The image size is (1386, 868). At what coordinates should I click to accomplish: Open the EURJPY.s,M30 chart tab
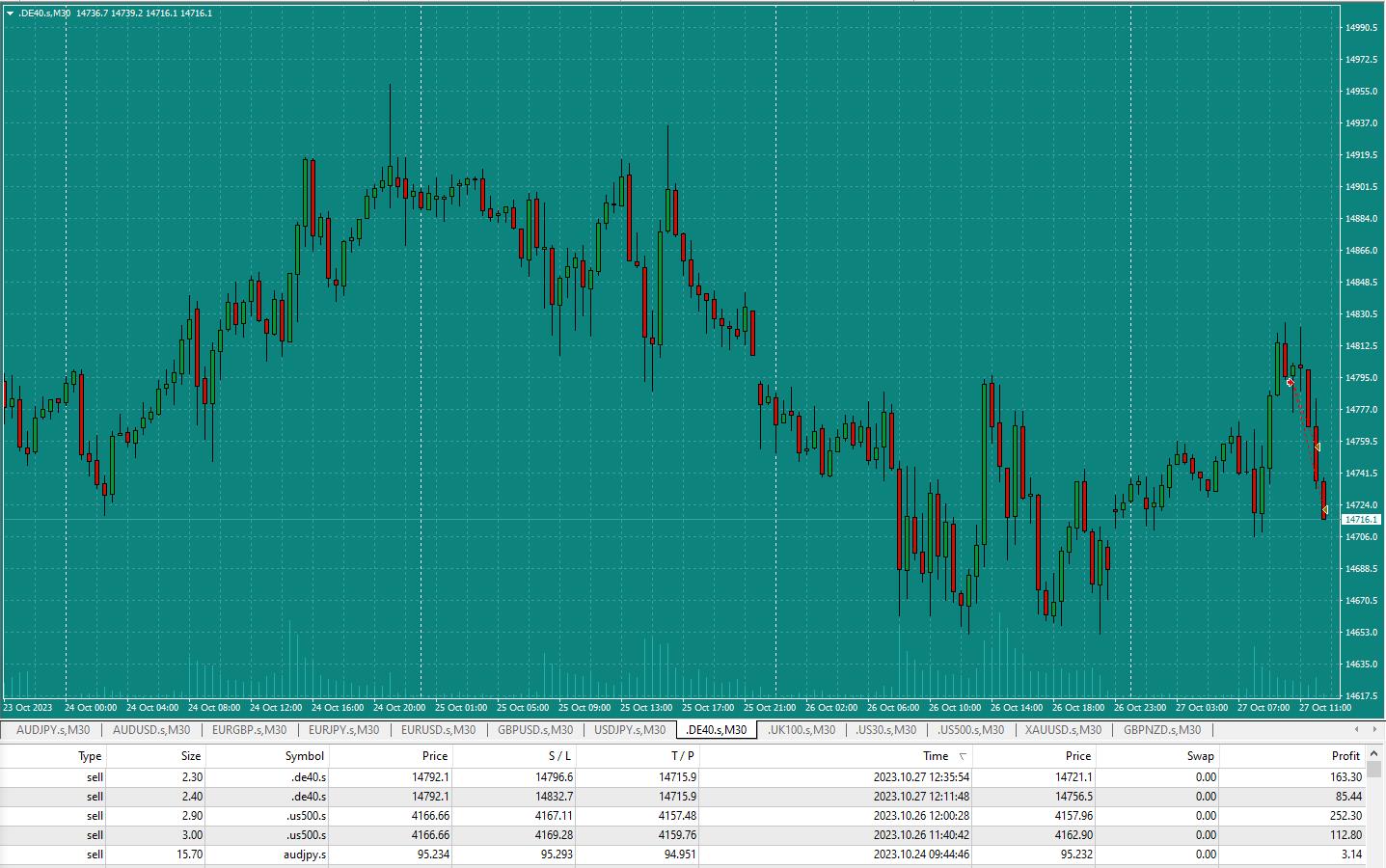coord(344,730)
